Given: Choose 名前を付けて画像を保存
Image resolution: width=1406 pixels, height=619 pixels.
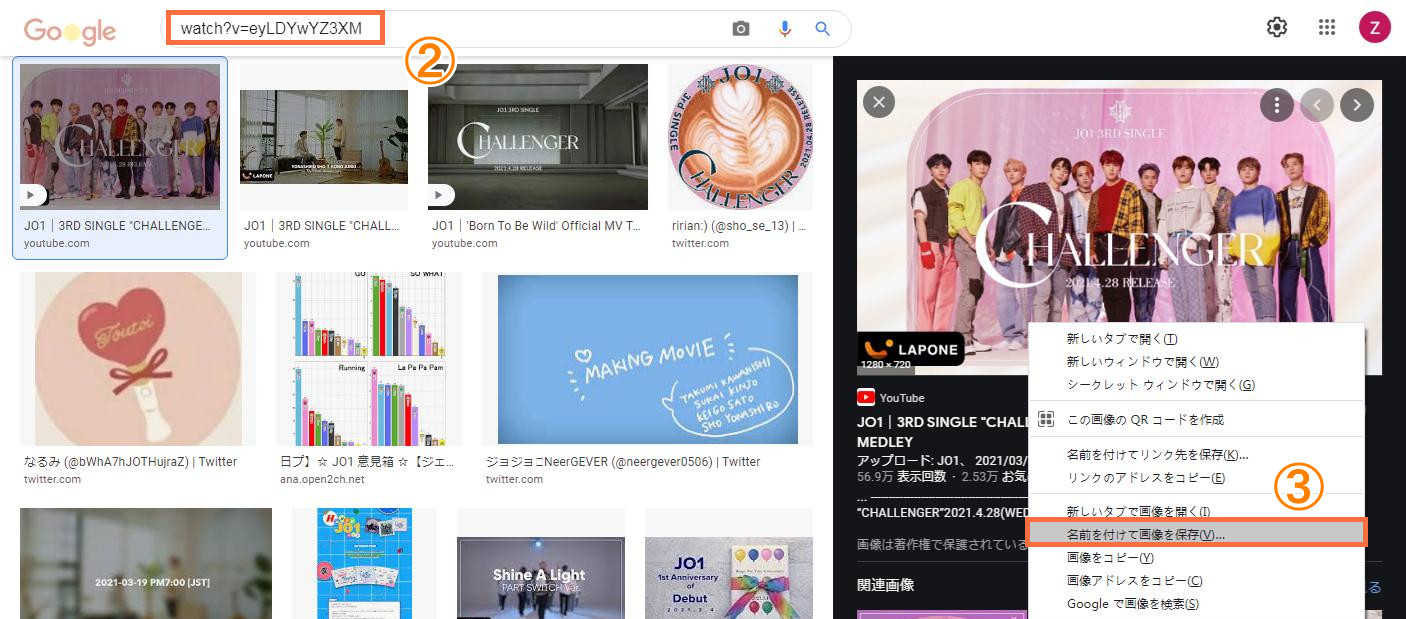Looking at the screenshot, I should point(1196,534).
